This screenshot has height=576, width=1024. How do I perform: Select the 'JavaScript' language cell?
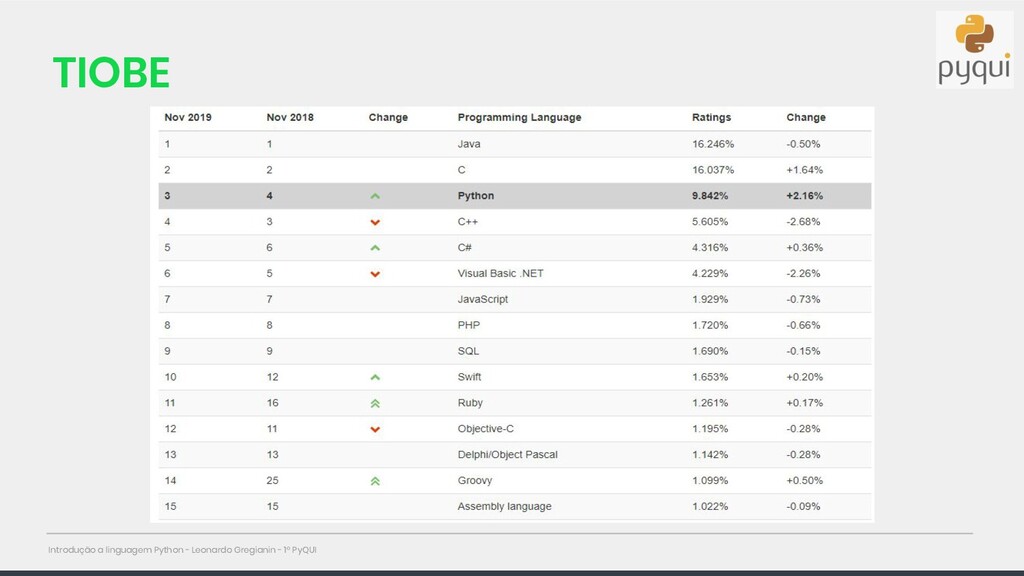(x=483, y=299)
